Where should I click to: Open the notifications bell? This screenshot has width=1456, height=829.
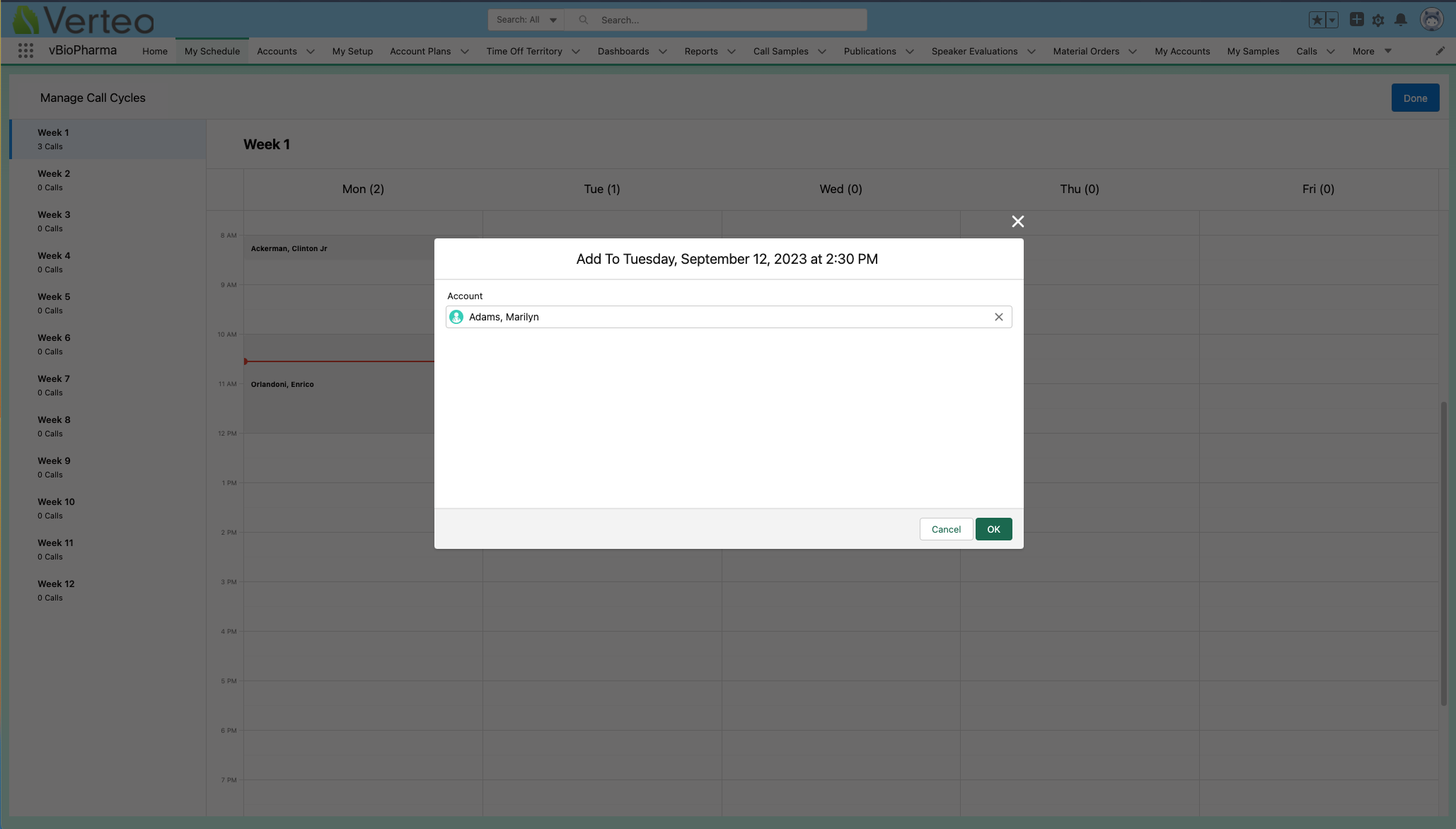[1401, 20]
